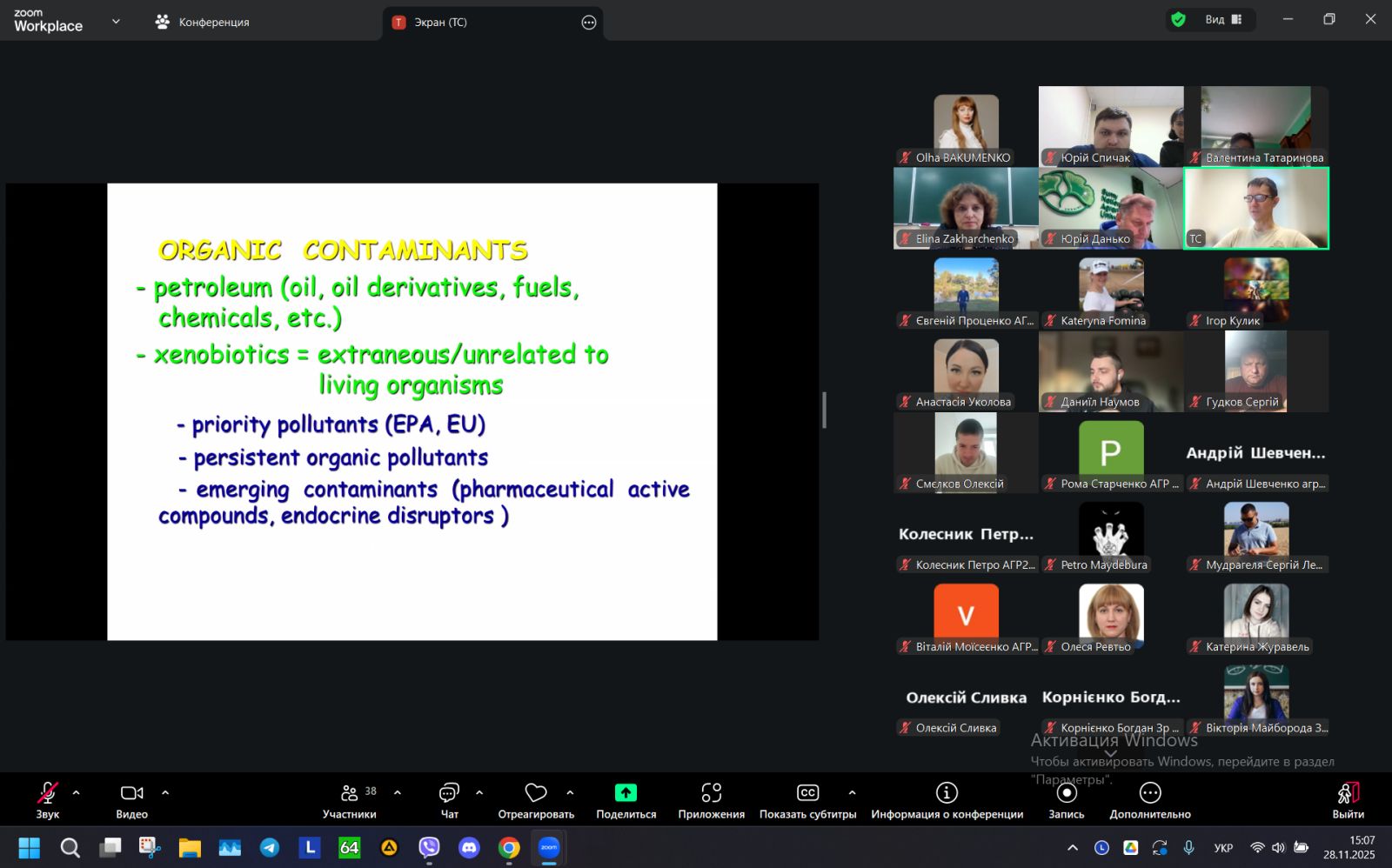Open the More options ellipsis icon

coord(1149,793)
